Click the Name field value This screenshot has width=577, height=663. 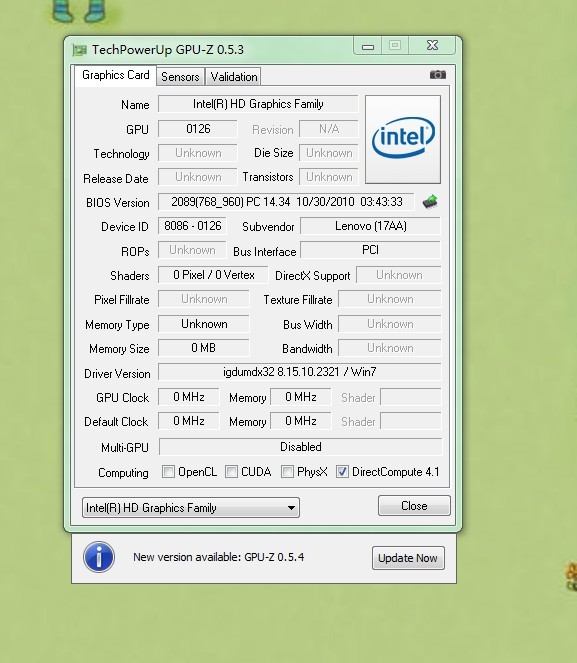(258, 104)
